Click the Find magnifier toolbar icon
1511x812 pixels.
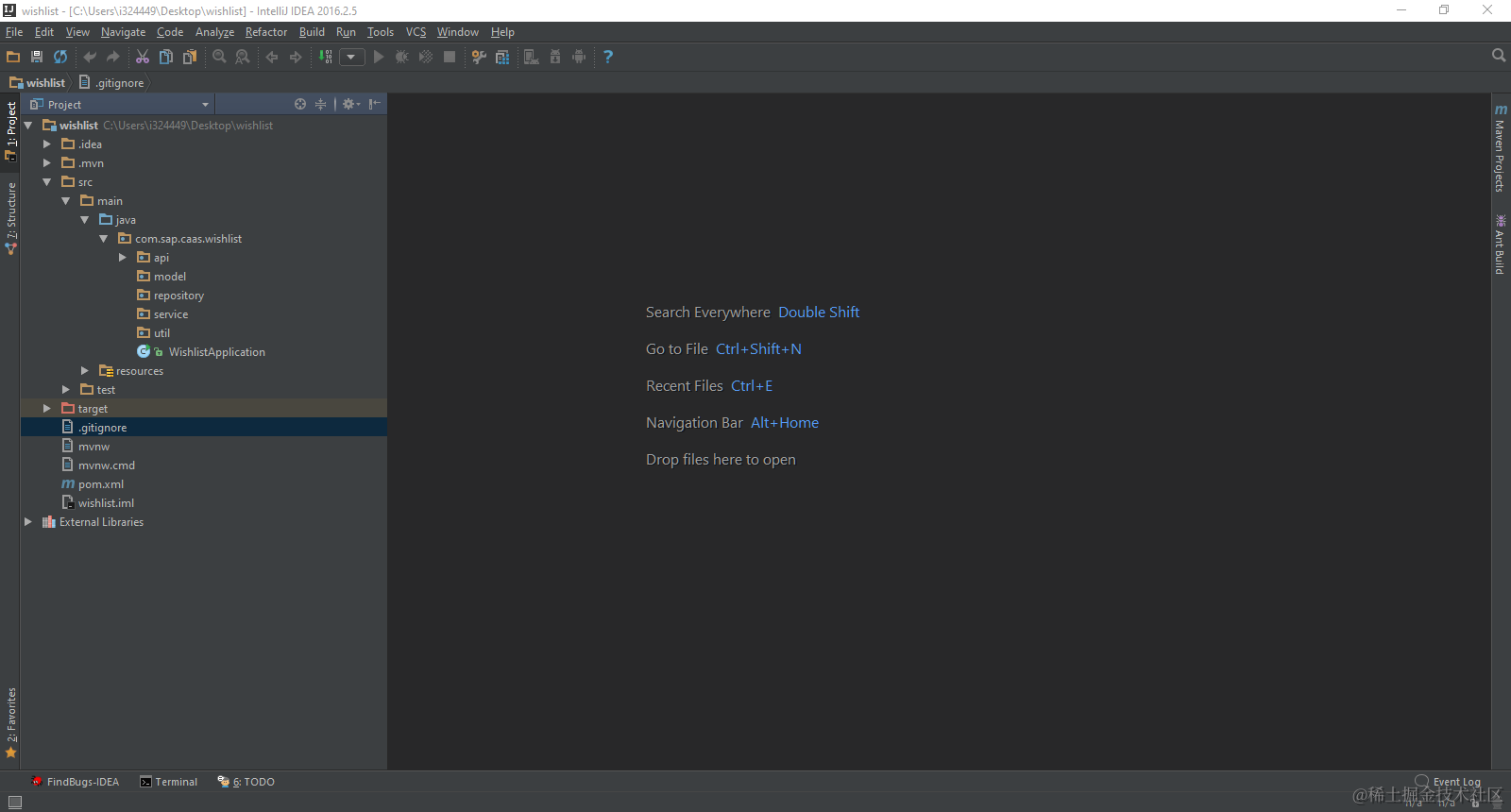tap(219, 57)
